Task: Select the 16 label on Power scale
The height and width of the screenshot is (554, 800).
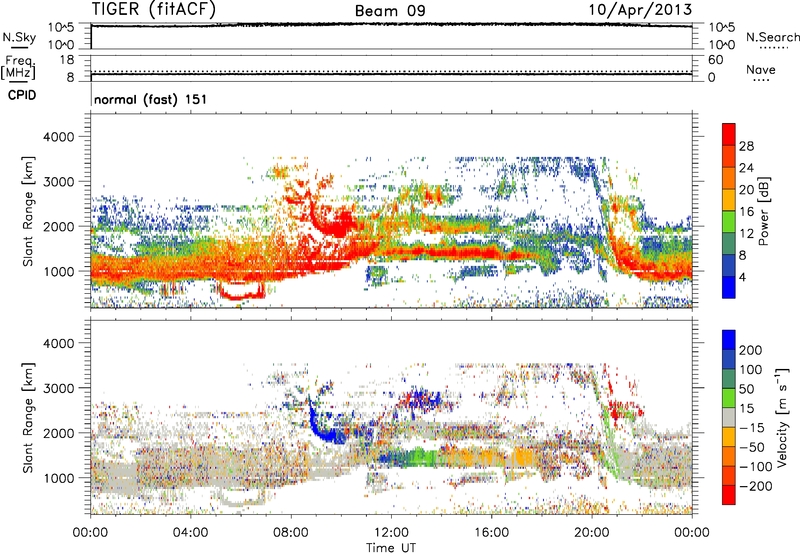Action: pyautogui.click(x=746, y=212)
